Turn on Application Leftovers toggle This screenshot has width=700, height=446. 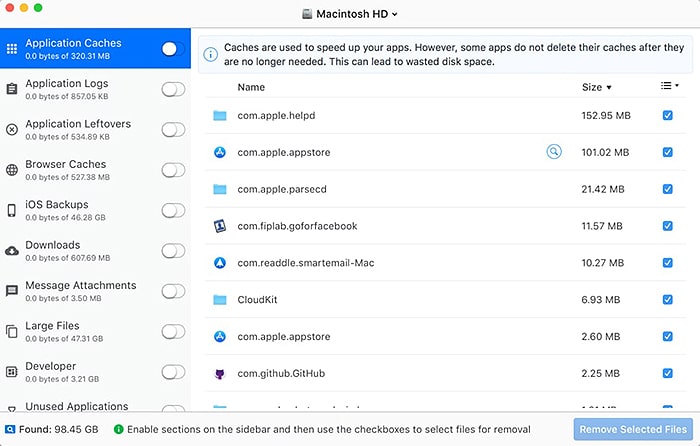pos(173,129)
